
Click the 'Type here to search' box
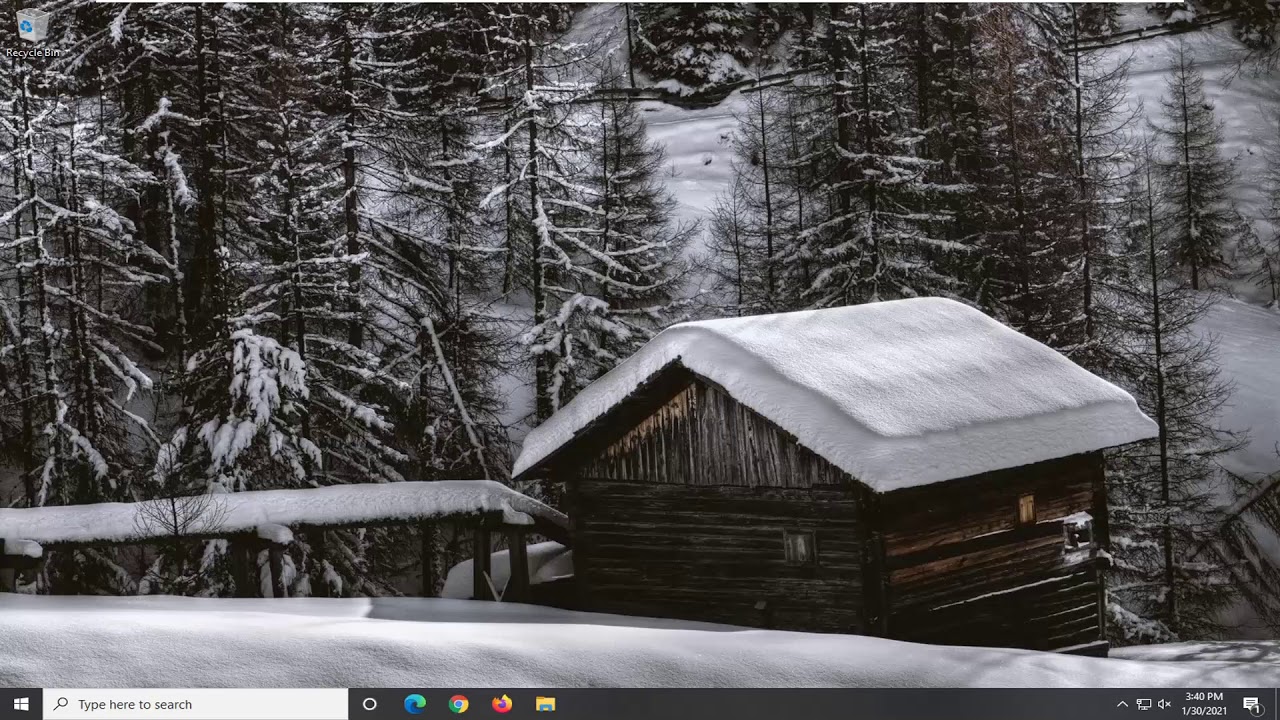click(x=195, y=704)
